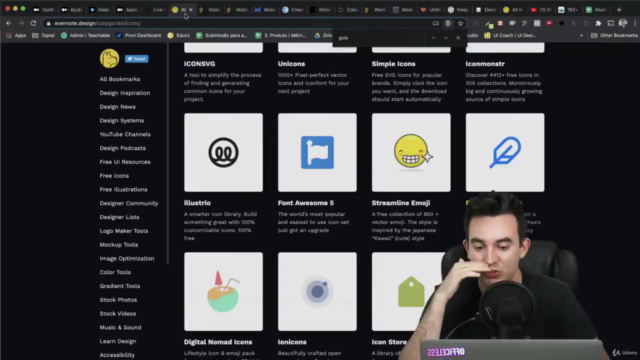Open the Font Awesome 5 title link
Image resolution: width=640 pixels, height=360 pixels.
point(306,203)
